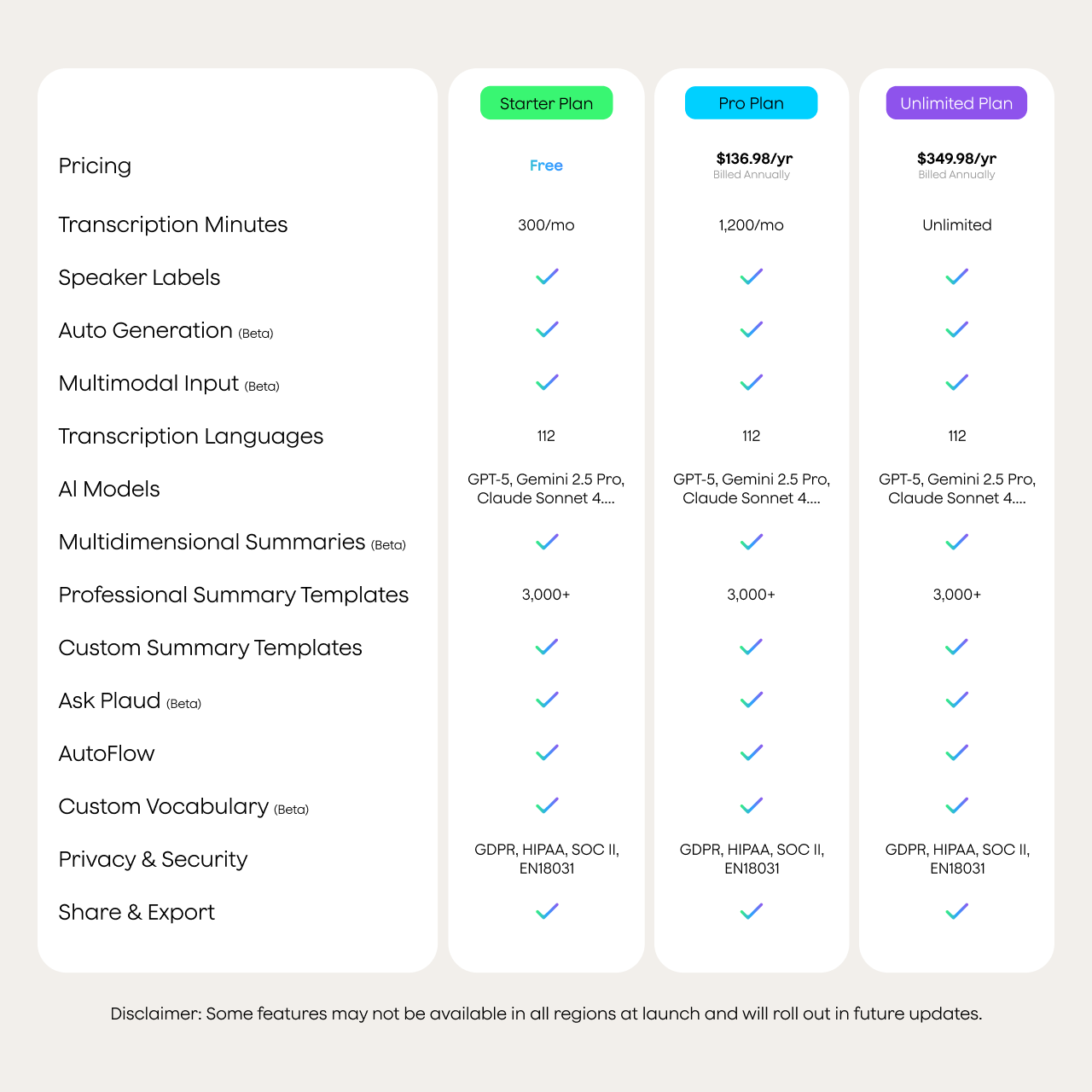The width and height of the screenshot is (1092, 1092).
Task: Click the Free pricing link
Action: pyautogui.click(x=546, y=166)
